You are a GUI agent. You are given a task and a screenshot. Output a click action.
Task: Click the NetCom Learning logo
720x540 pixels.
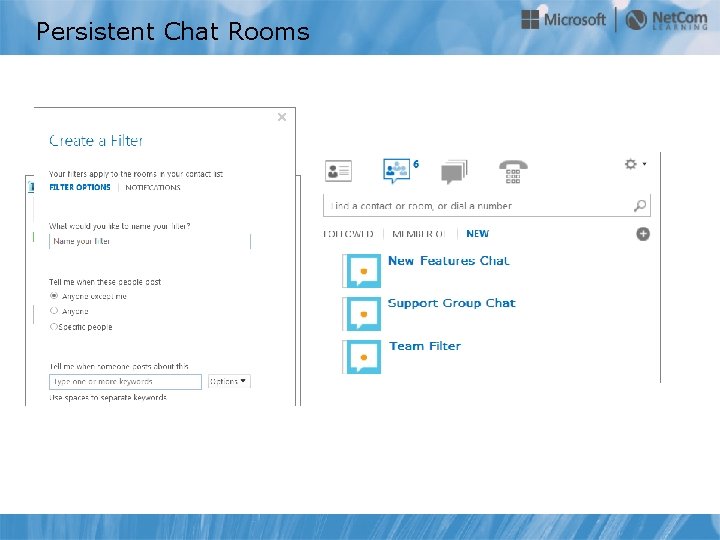pos(667,20)
